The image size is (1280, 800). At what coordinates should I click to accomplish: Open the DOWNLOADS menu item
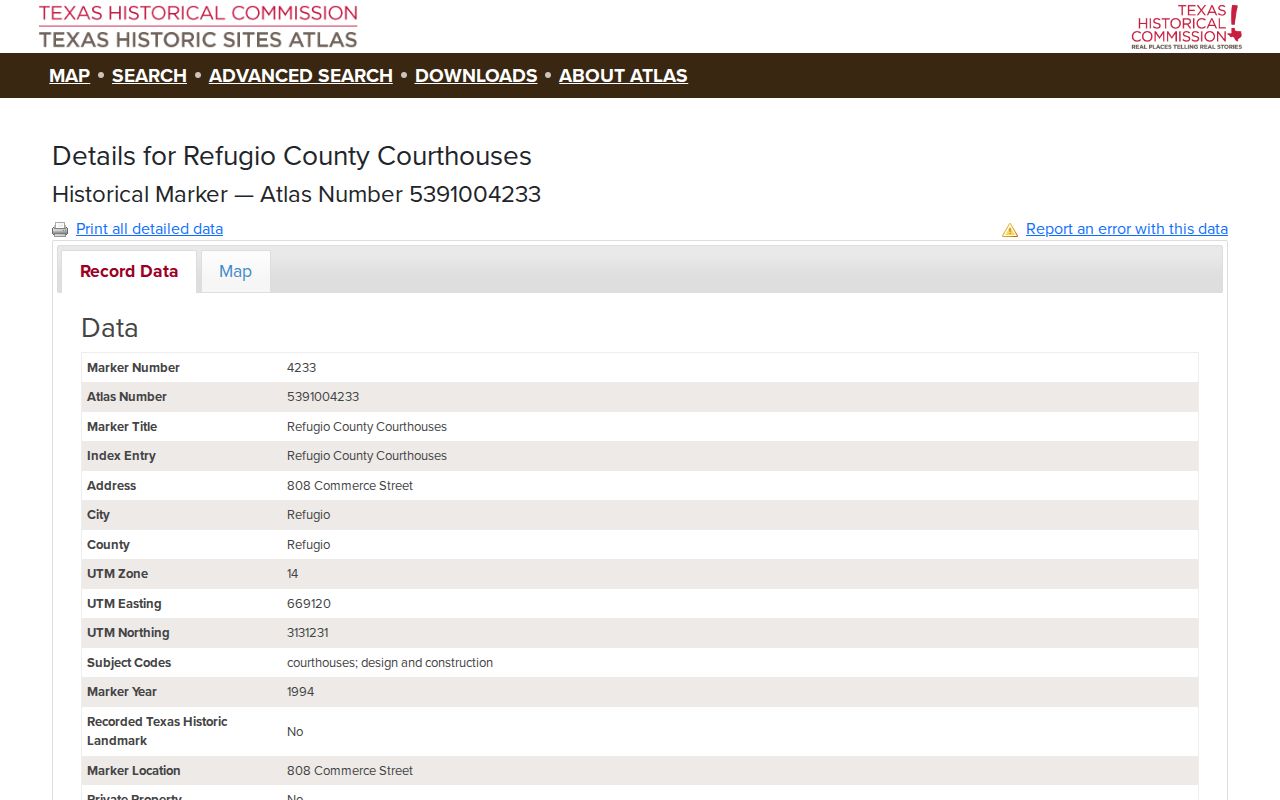(x=476, y=76)
